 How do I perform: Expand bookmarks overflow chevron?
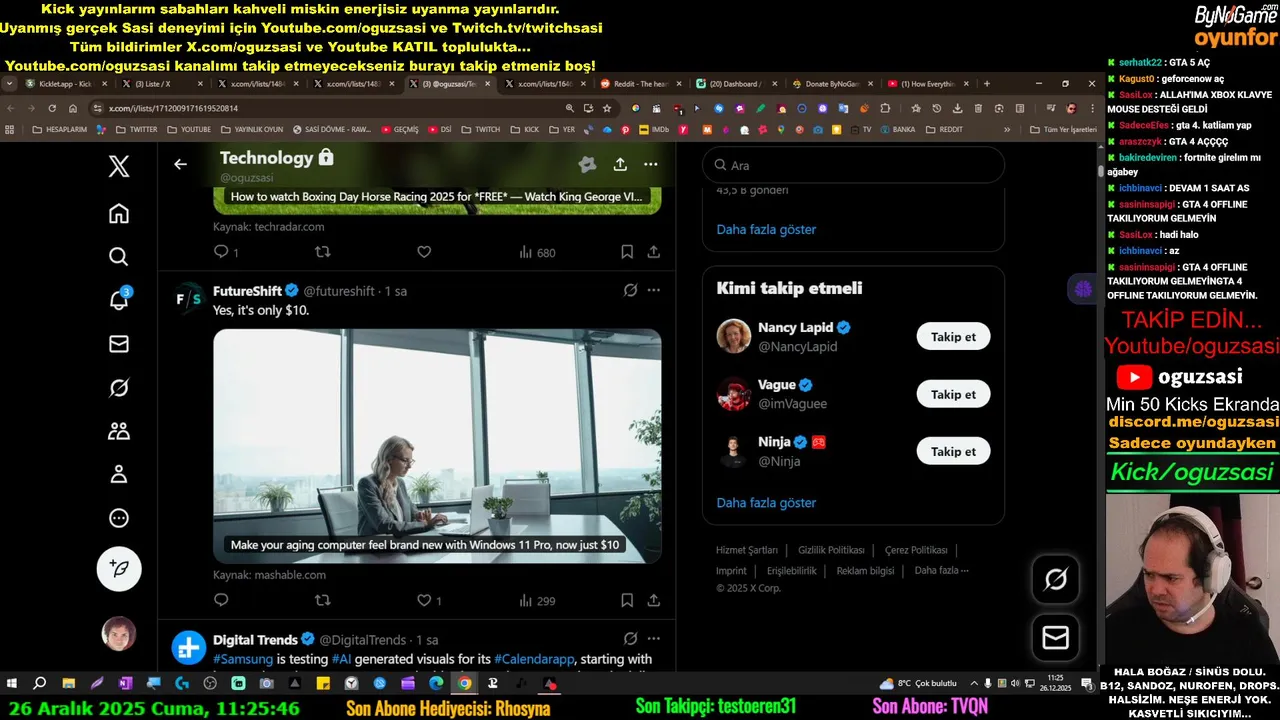click(1006, 129)
